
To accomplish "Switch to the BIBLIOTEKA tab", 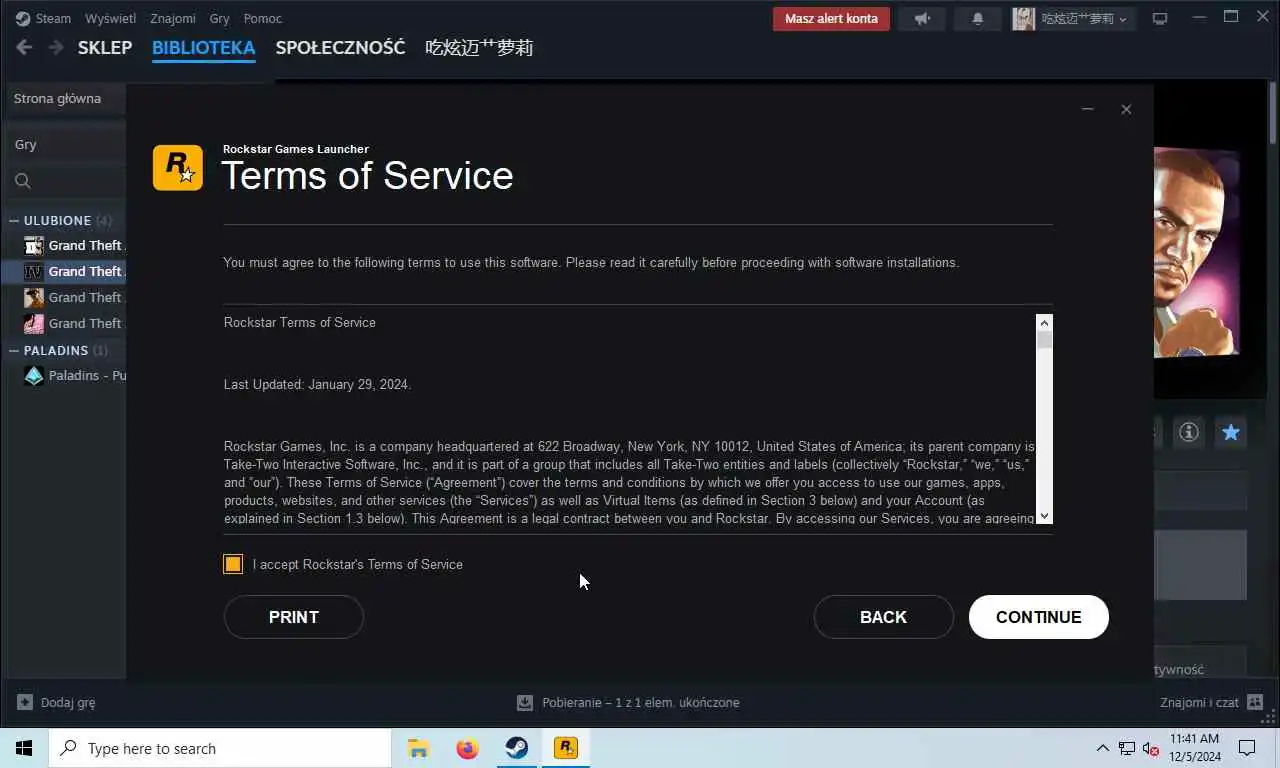I will click(x=204, y=47).
